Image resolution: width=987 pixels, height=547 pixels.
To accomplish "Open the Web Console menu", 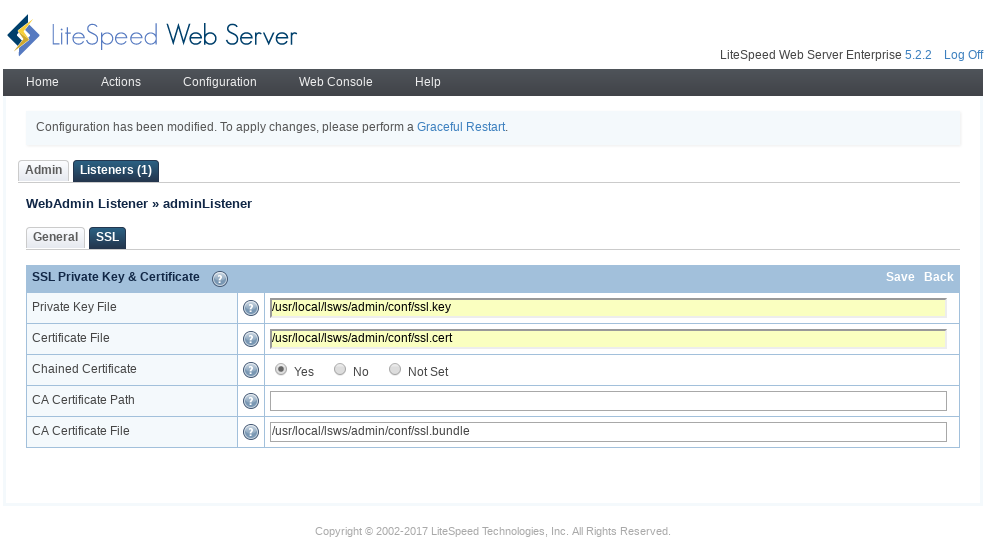I will (336, 82).
